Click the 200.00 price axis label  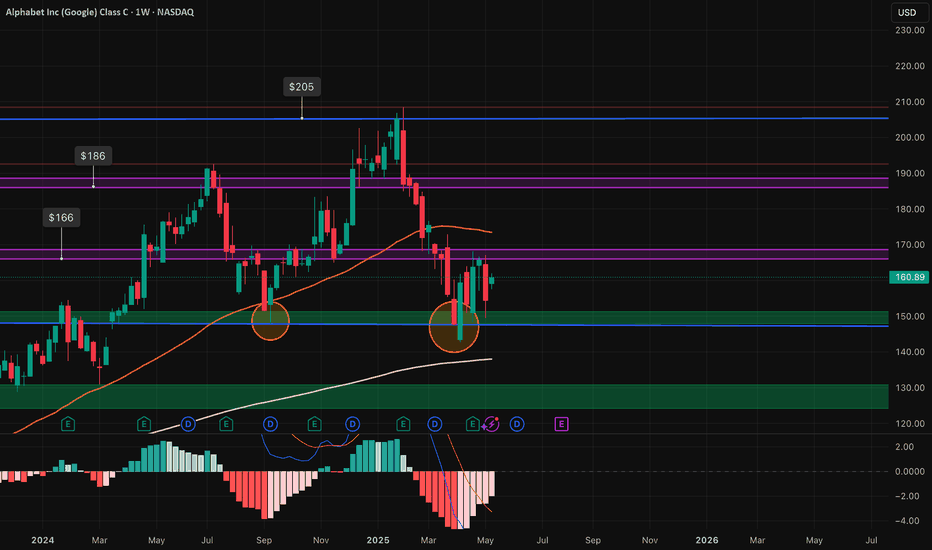click(x=909, y=137)
